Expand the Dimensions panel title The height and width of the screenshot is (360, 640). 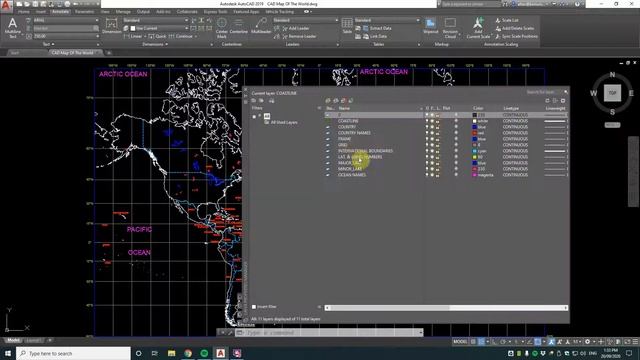[155, 44]
